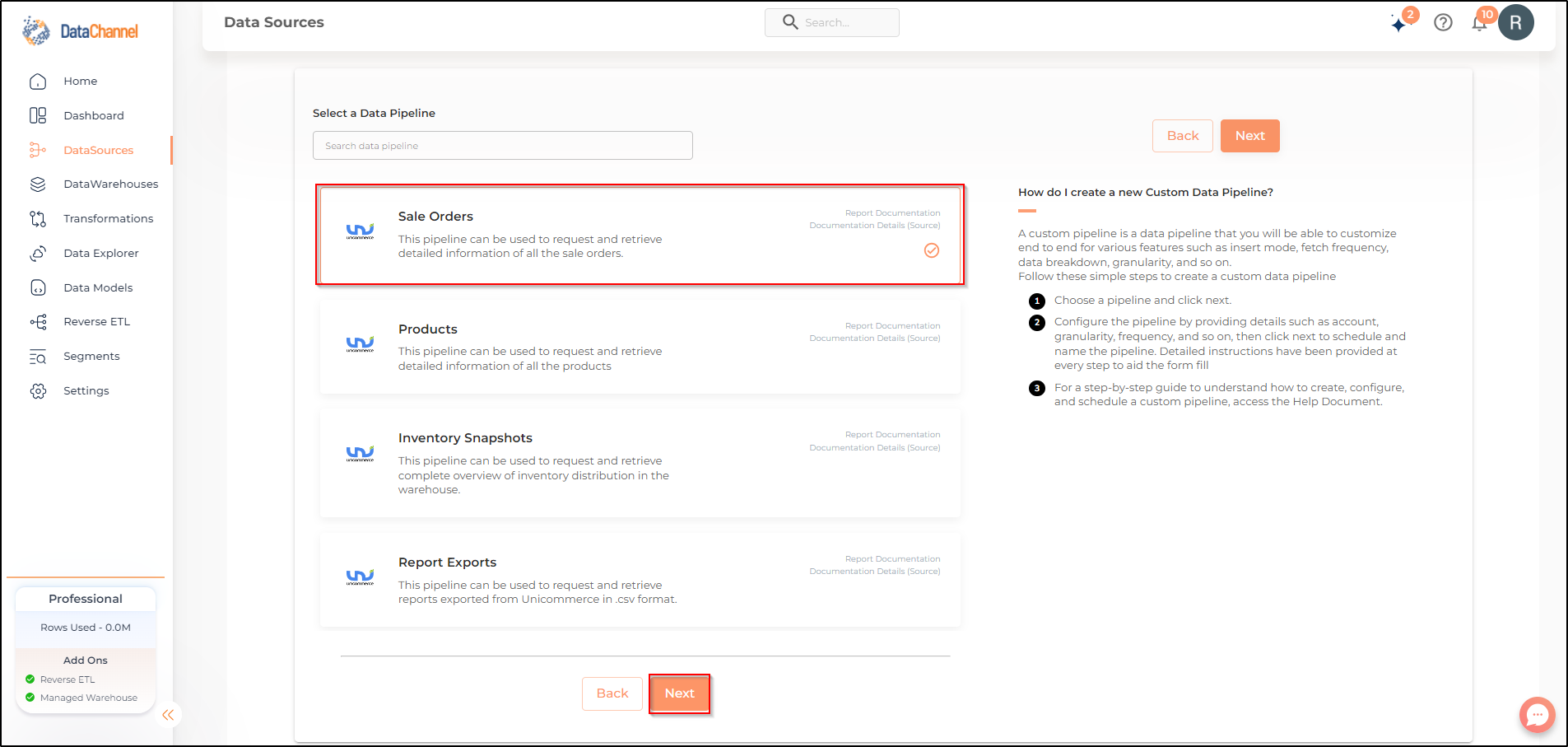Open DataWarehouses menu item
Screen dimensions: 1568x747
pos(111,184)
